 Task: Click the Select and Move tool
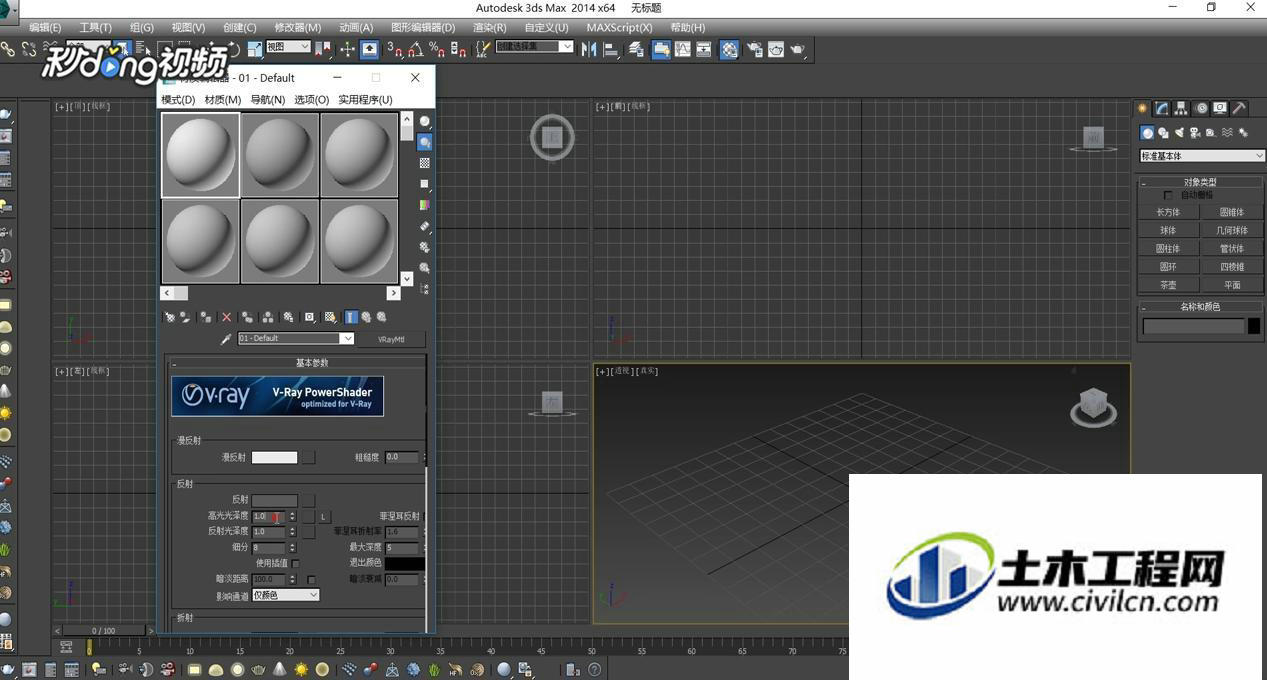coord(347,49)
